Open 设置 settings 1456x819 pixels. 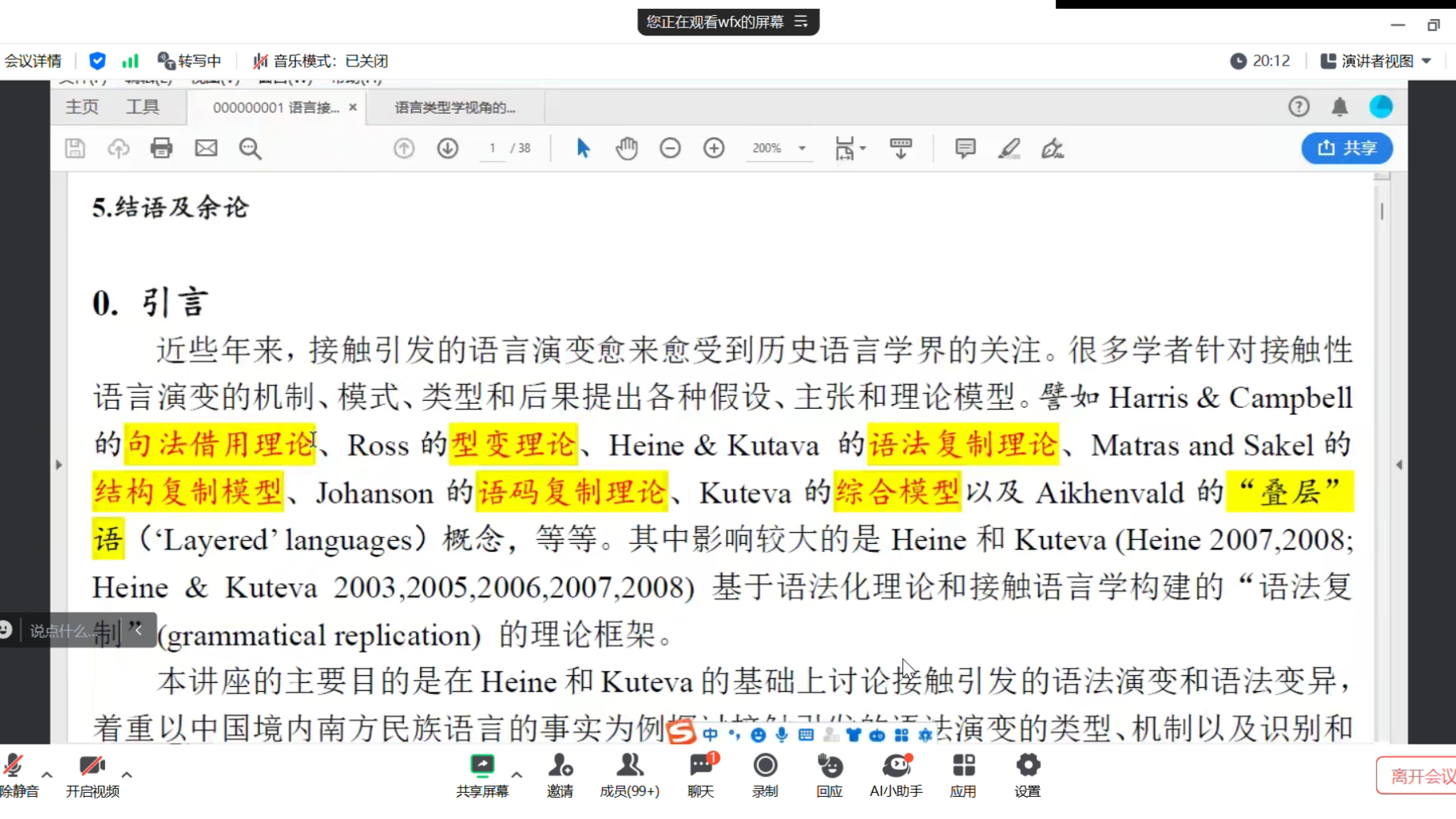1027,775
